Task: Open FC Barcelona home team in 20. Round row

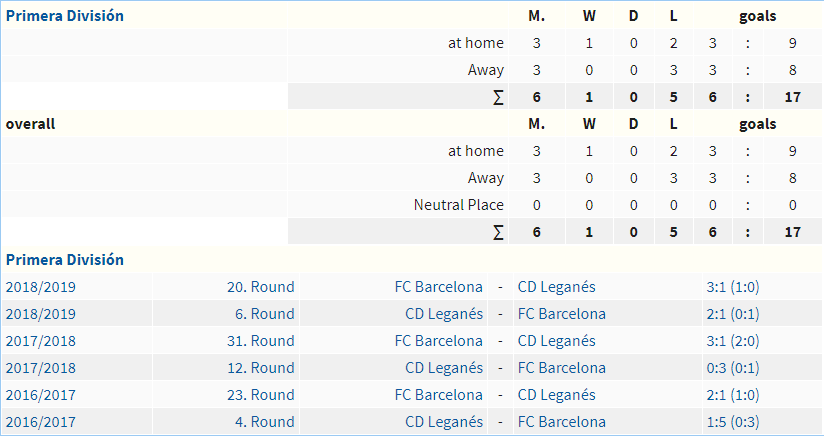Action: point(439,287)
